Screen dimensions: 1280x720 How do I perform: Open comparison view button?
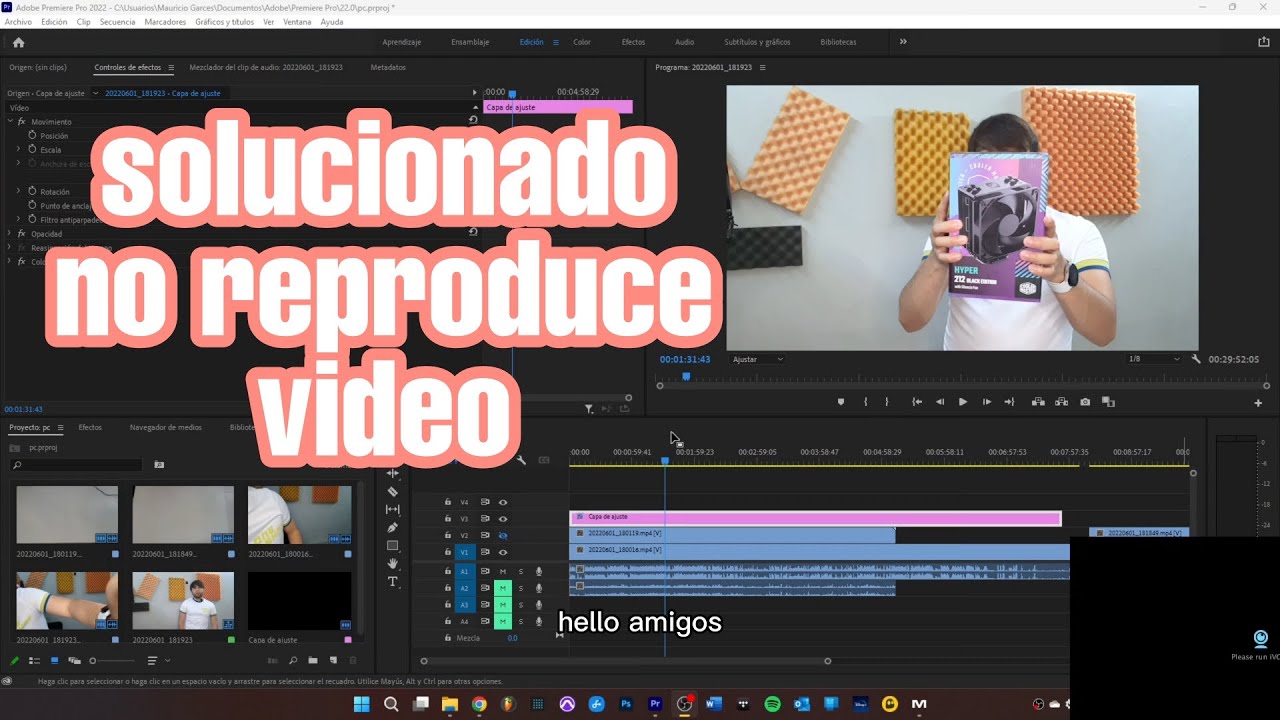pos(1108,402)
